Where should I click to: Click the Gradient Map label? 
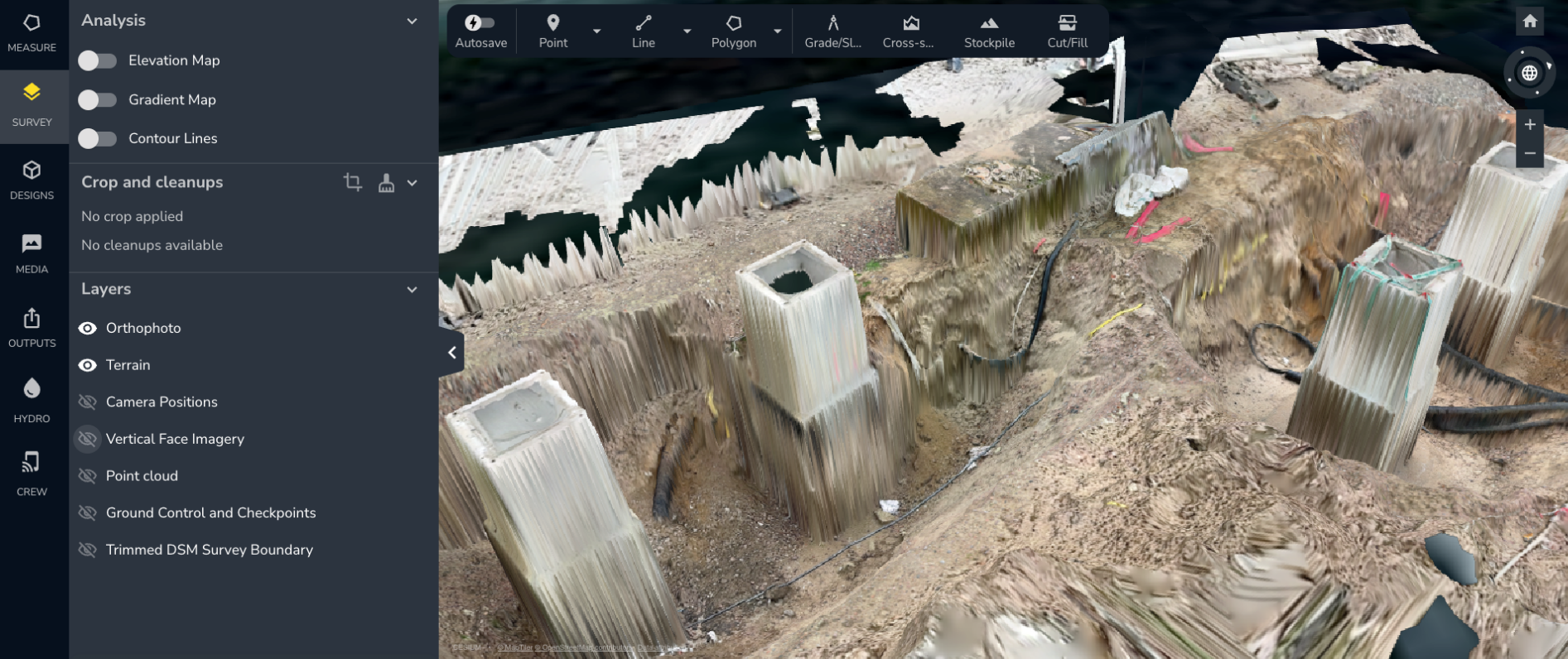(172, 99)
